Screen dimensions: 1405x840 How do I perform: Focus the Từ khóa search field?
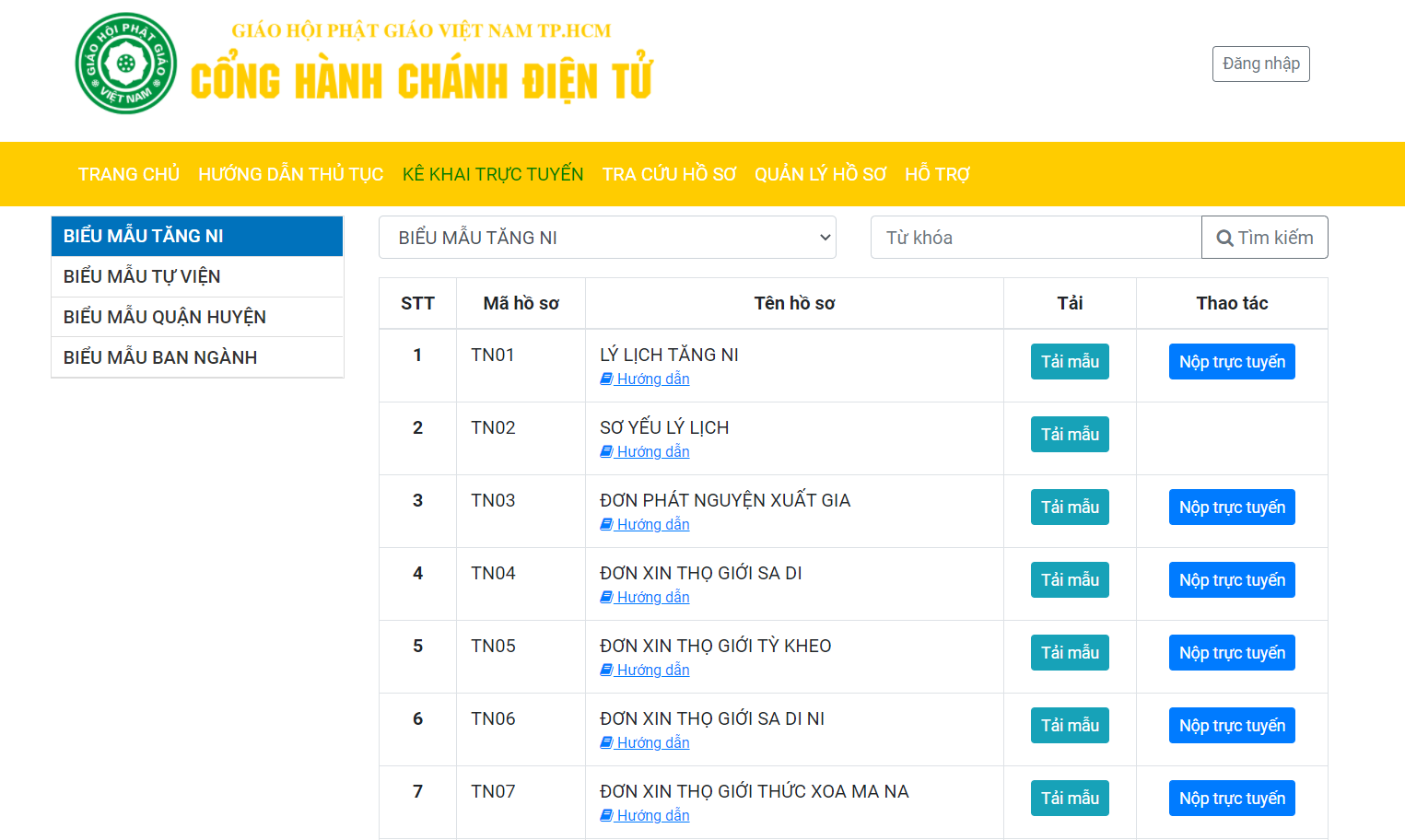1036,238
